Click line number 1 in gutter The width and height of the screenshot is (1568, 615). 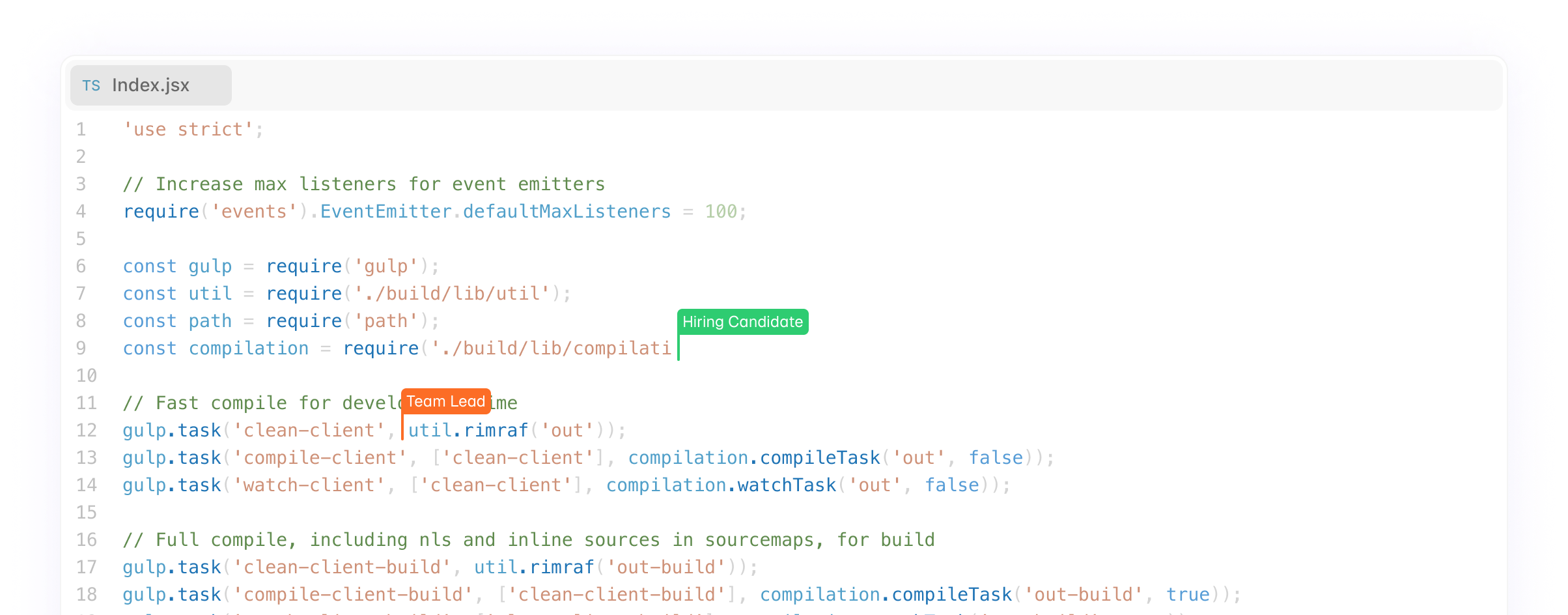pyautogui.click(x=81, y=130)
